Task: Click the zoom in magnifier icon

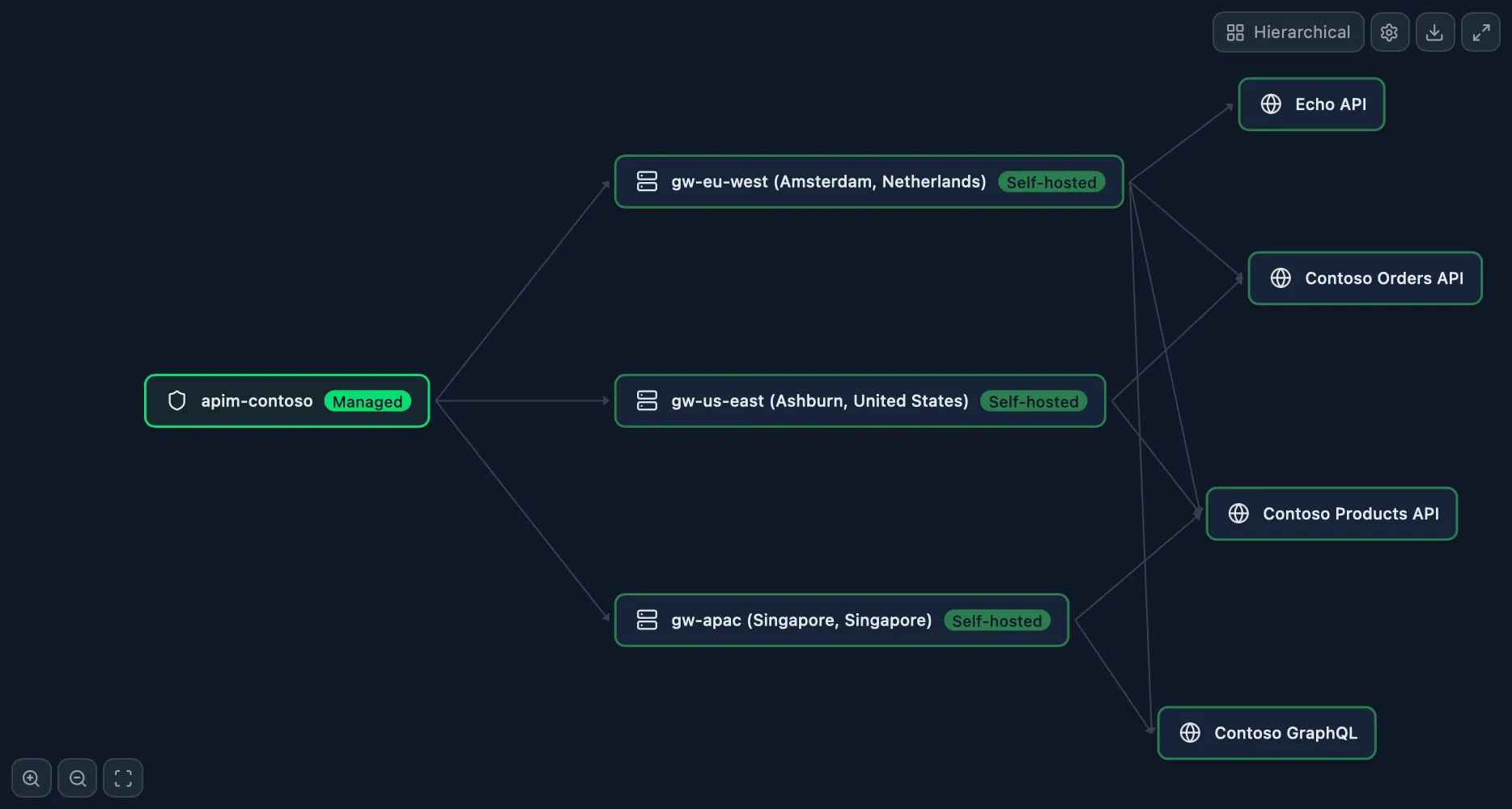Action: [x=31, y=777]
